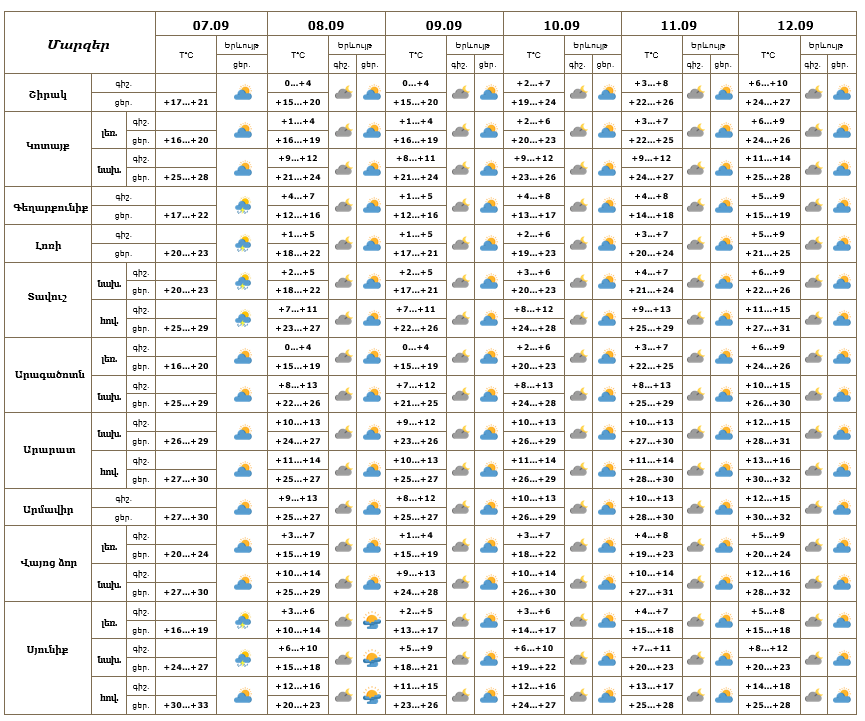Click Լոռի night cloud icon under 10.09
Screen dimensions: 865x721
[578, 244]
